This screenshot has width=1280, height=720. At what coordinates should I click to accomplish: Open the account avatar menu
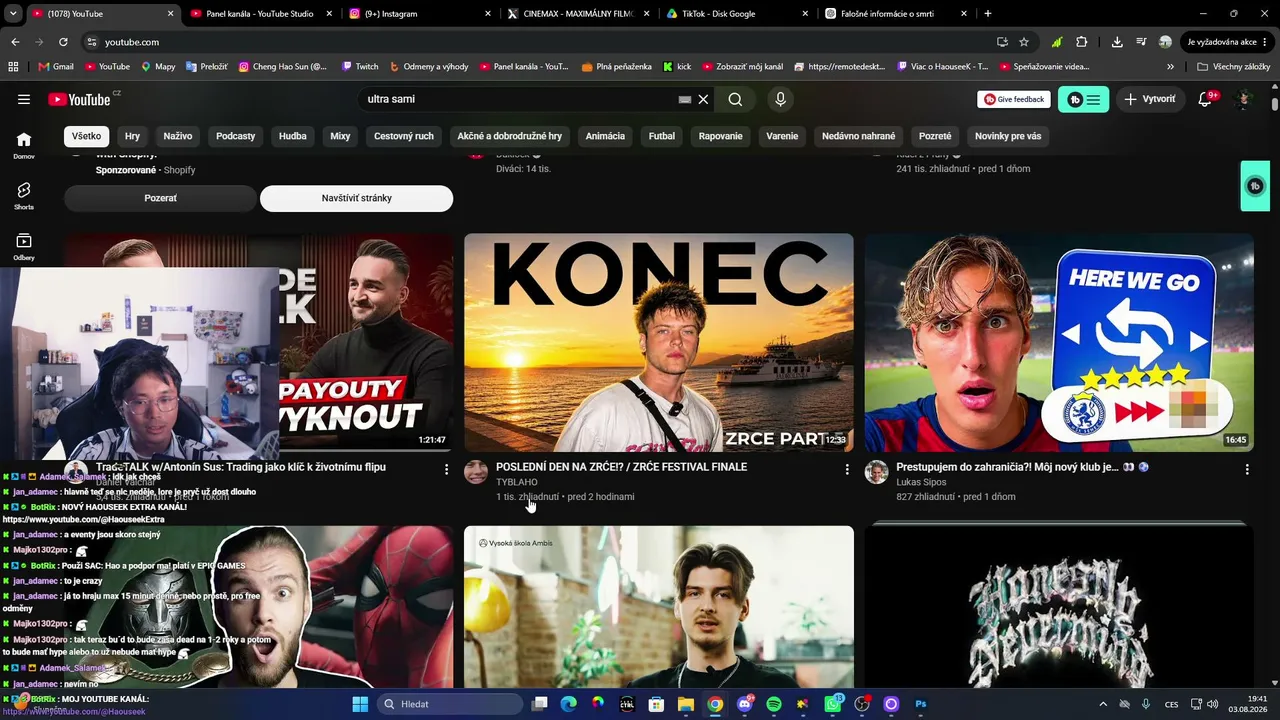(x=1244, y=99)
